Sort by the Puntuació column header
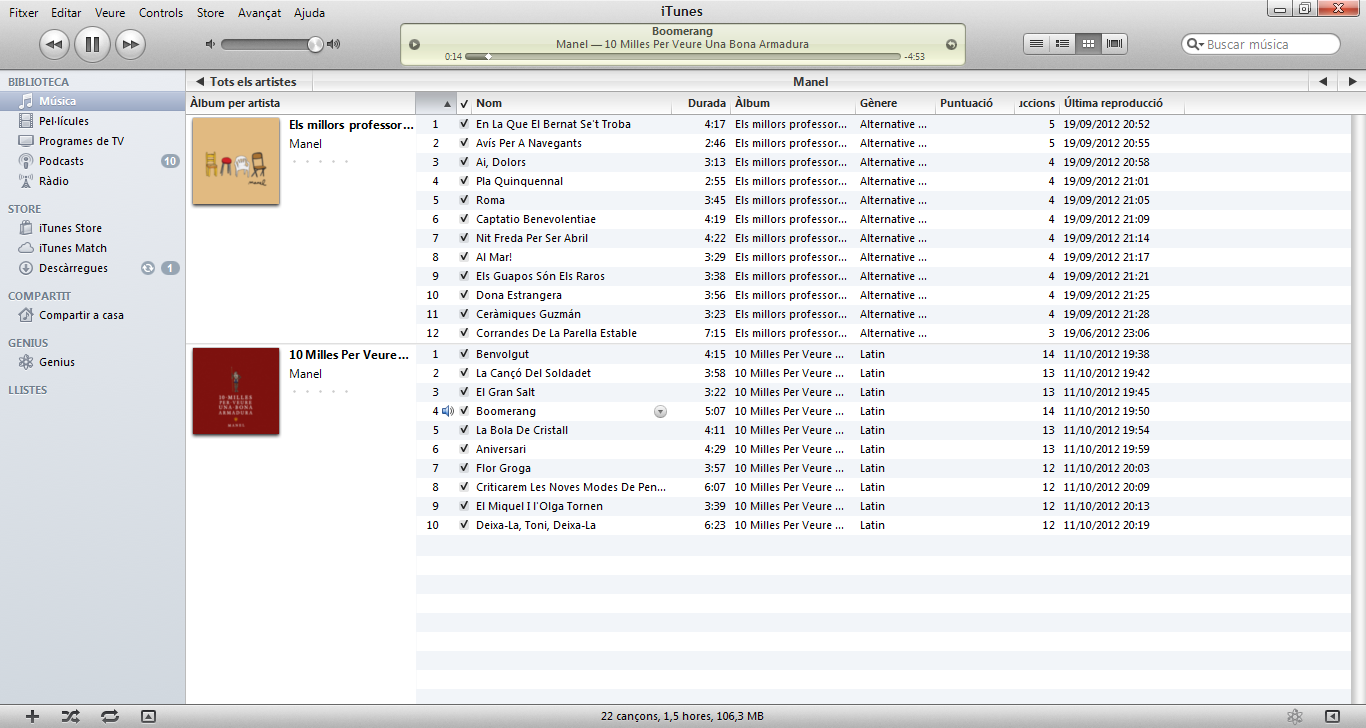 975,103
